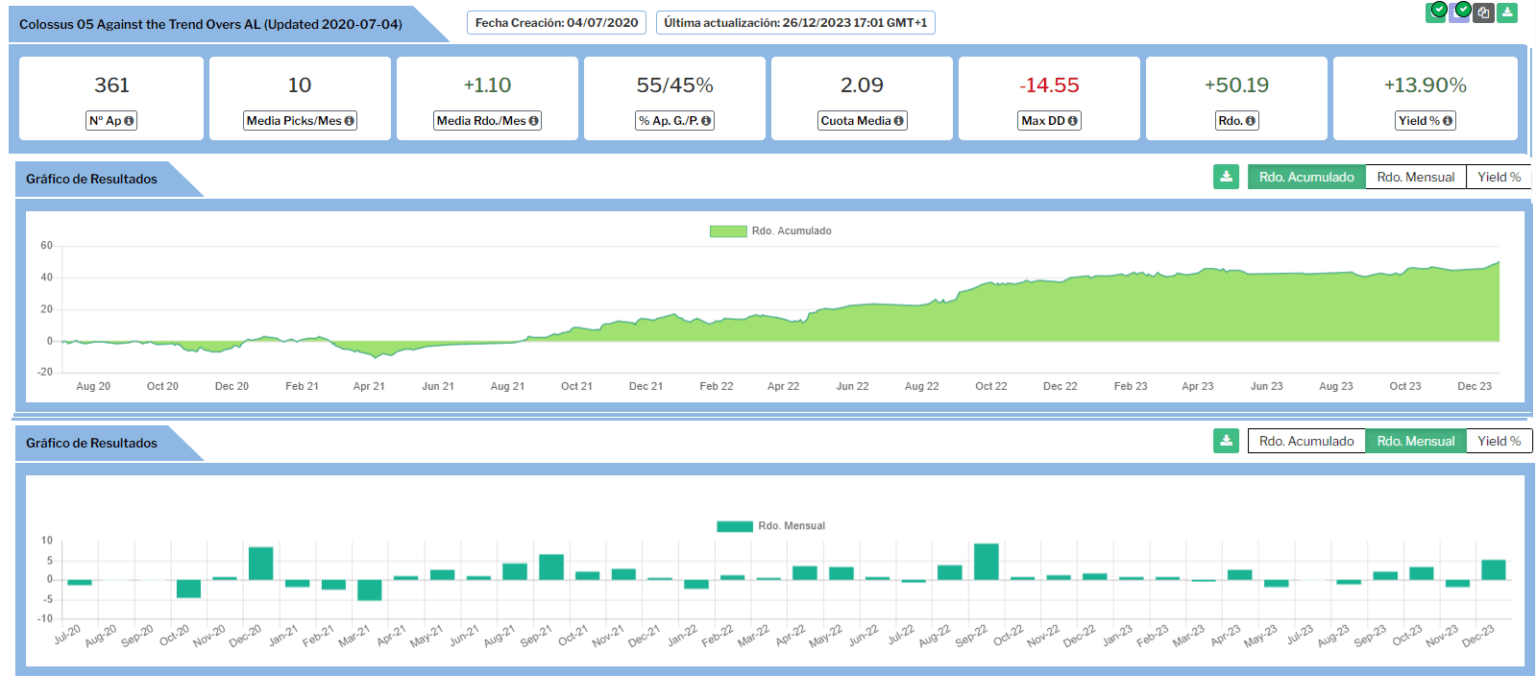The image size is (1536, 677).
Task: Click the Sep-22 bar in monthly chart
Action: pyautogui.click(x=985, y=562)
